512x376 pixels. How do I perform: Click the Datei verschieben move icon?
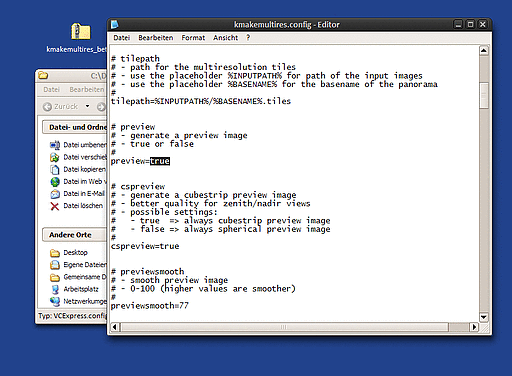[x=55, y=157]
